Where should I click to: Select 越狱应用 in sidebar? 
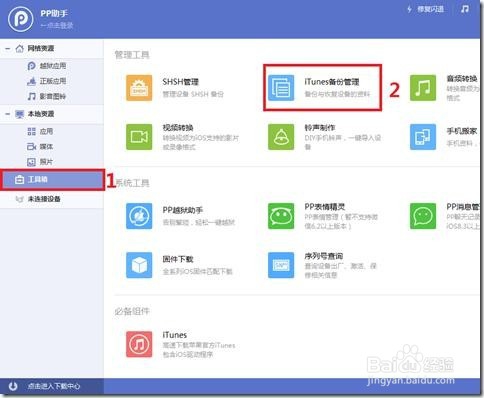(46, 66)
